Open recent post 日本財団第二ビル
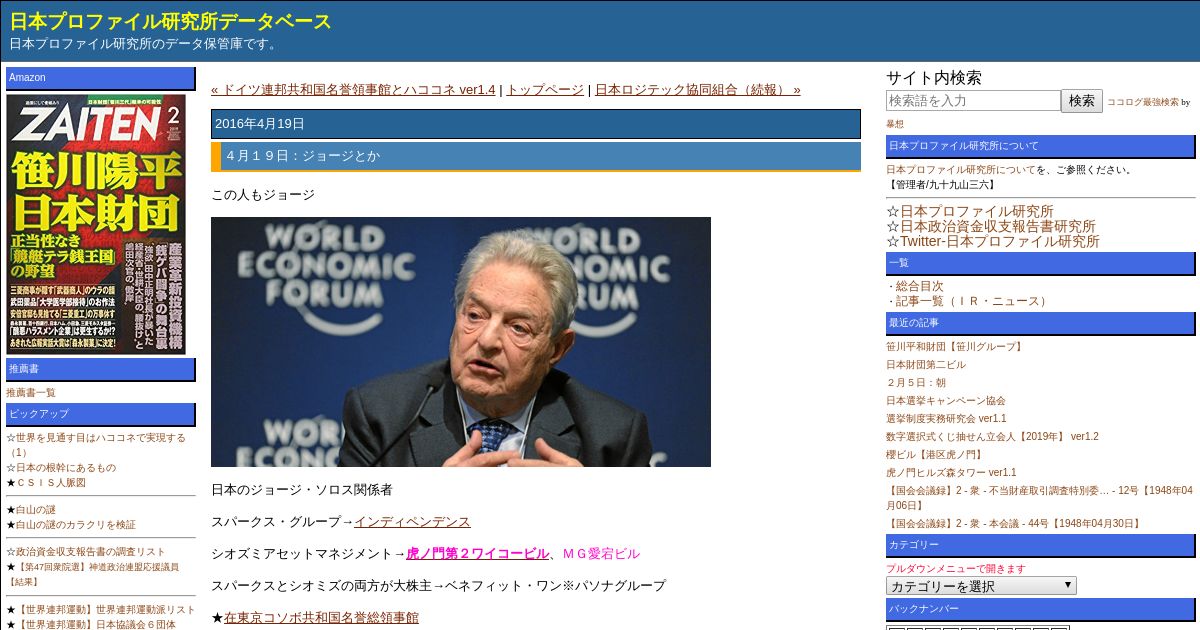The width and height of the screenshot is (1200, 630). click(x=926, y=364)
